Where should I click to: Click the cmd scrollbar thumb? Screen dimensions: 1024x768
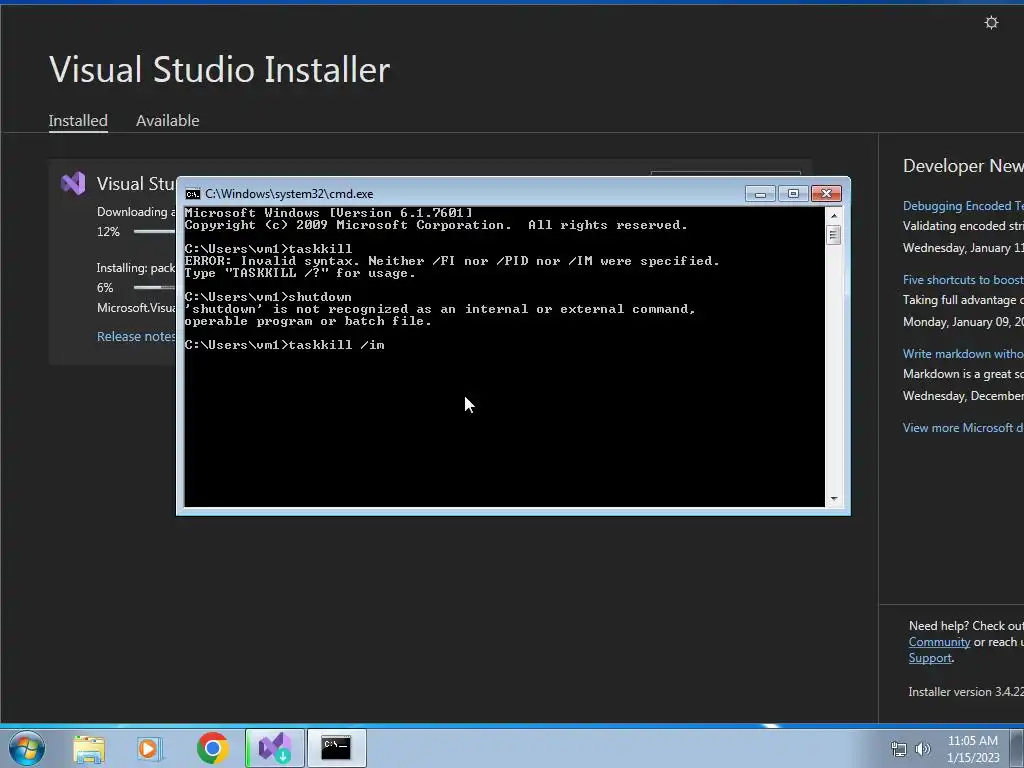pos(833,234)
